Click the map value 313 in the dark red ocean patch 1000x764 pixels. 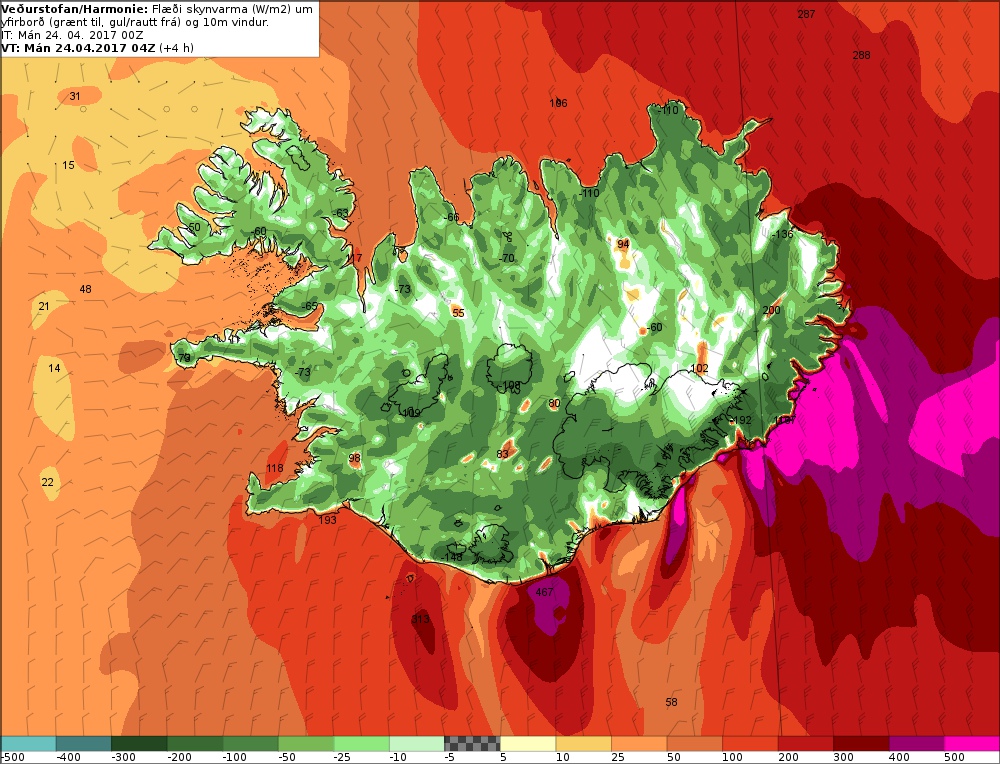click(x=420, y=619)
